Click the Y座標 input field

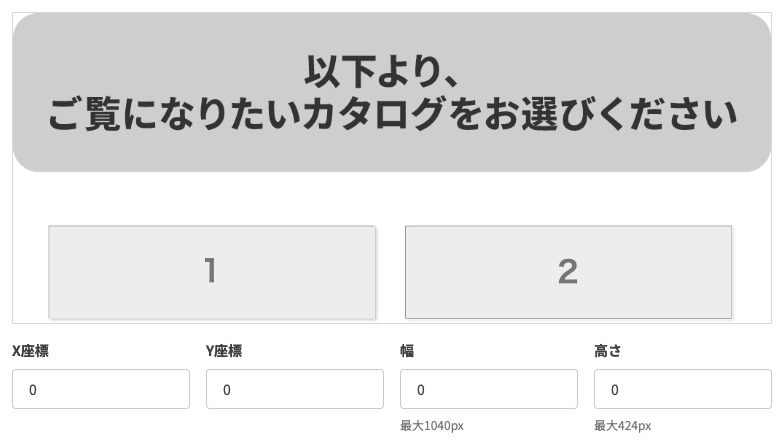pos(295,389)
